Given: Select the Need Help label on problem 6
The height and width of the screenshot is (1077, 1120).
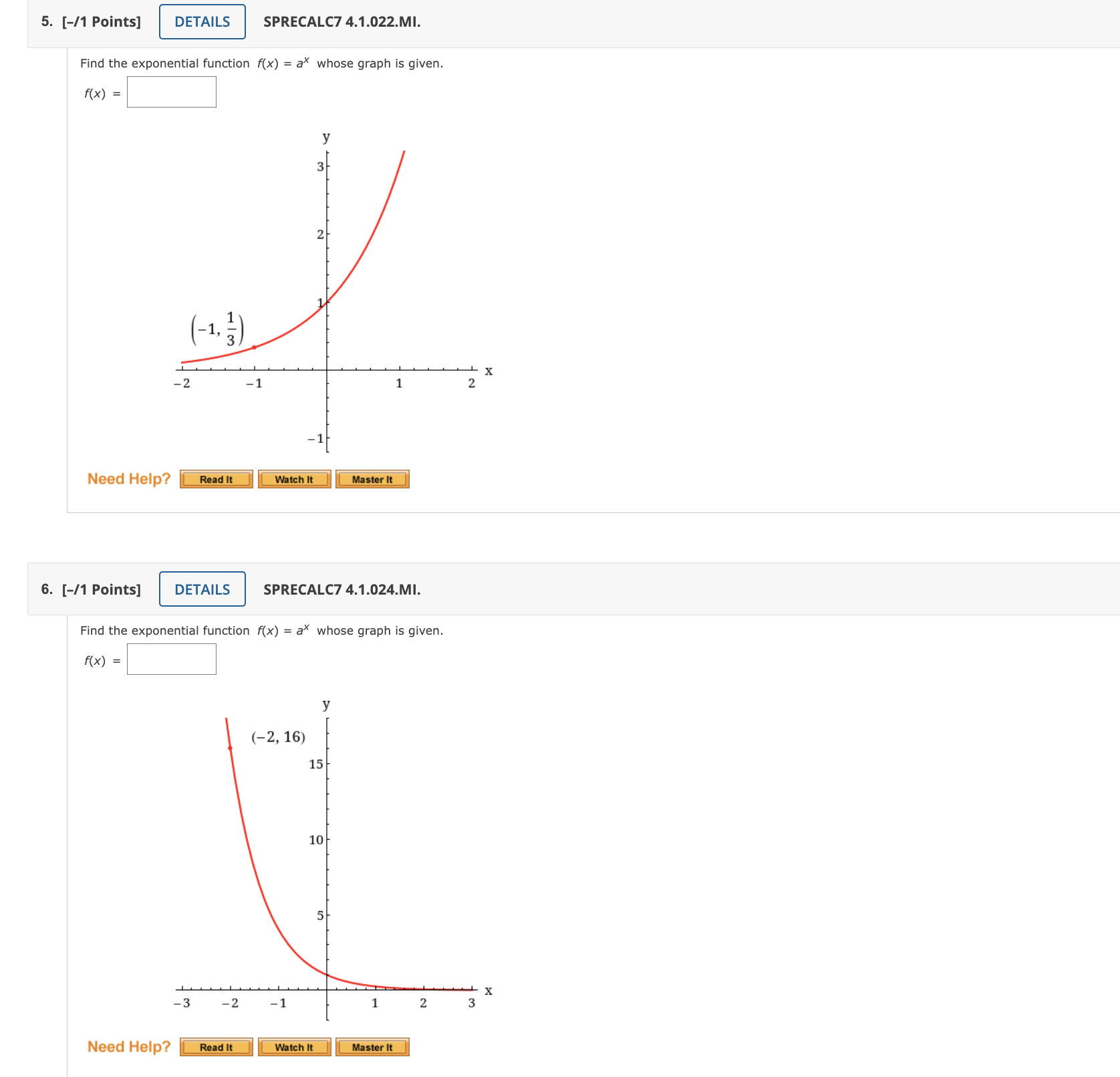Looking at the screenshot, I should [128, 1046].
